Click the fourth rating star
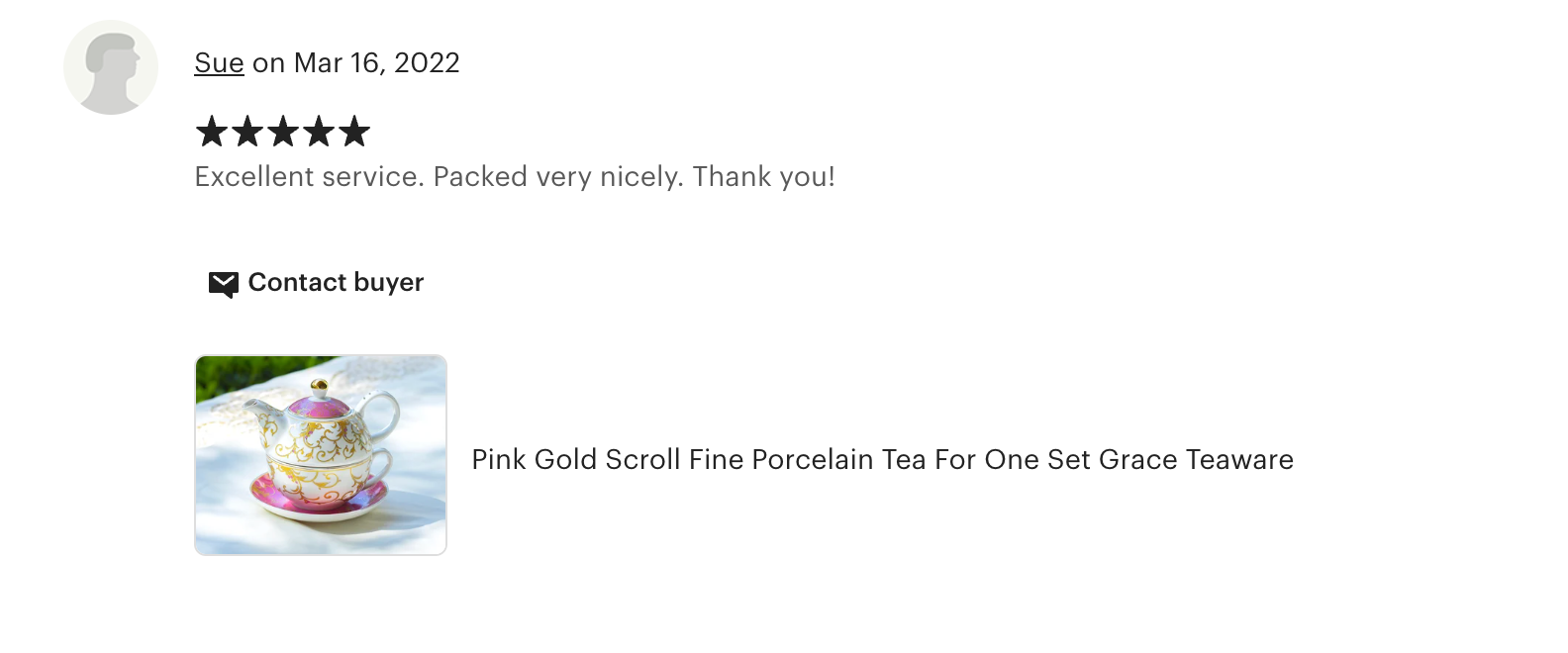 (x=319, y=132)
